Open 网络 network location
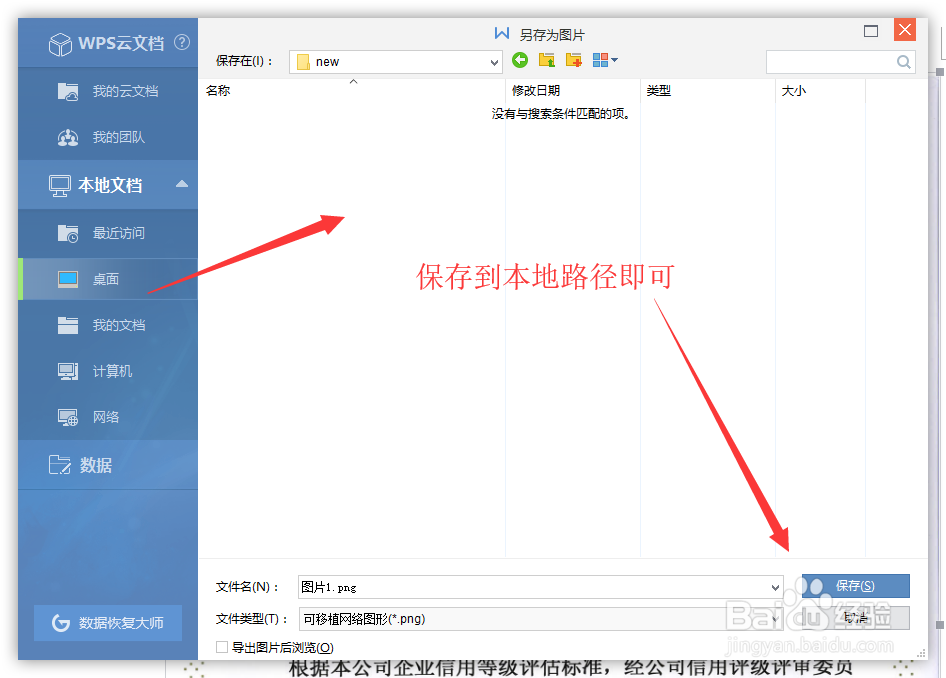Image resolution: width=946 pixels, height=678 pixels. (x=108, y=417)
